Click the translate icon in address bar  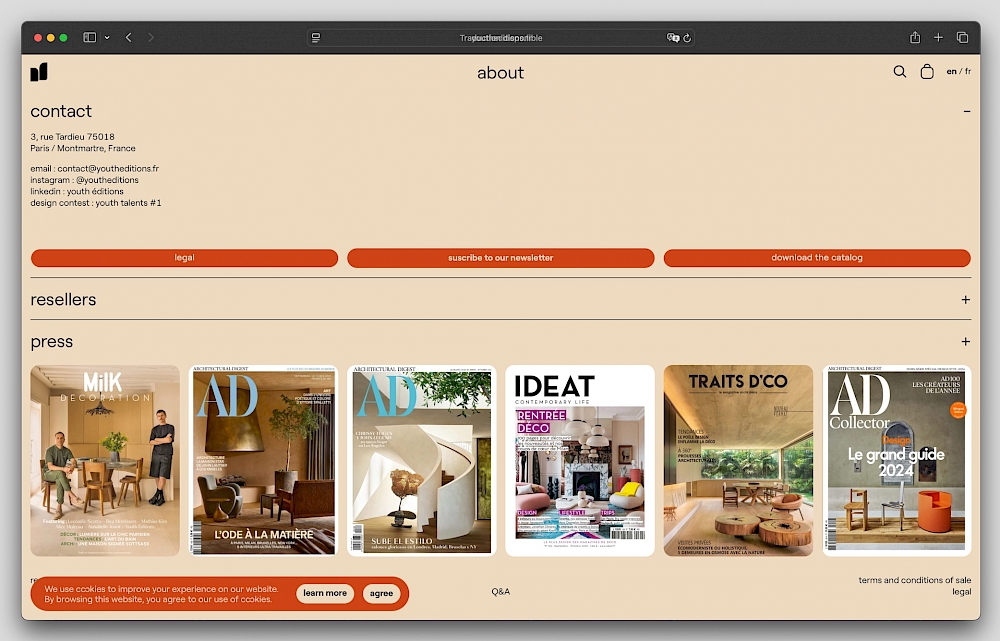pos(673,38)
